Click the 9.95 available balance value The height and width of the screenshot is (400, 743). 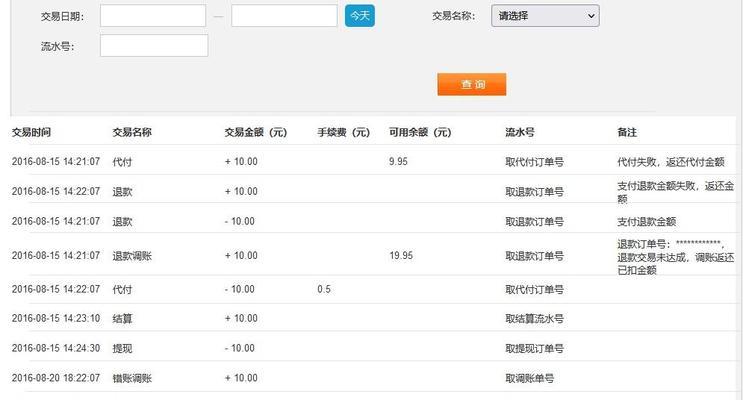(x=398, y=162)
